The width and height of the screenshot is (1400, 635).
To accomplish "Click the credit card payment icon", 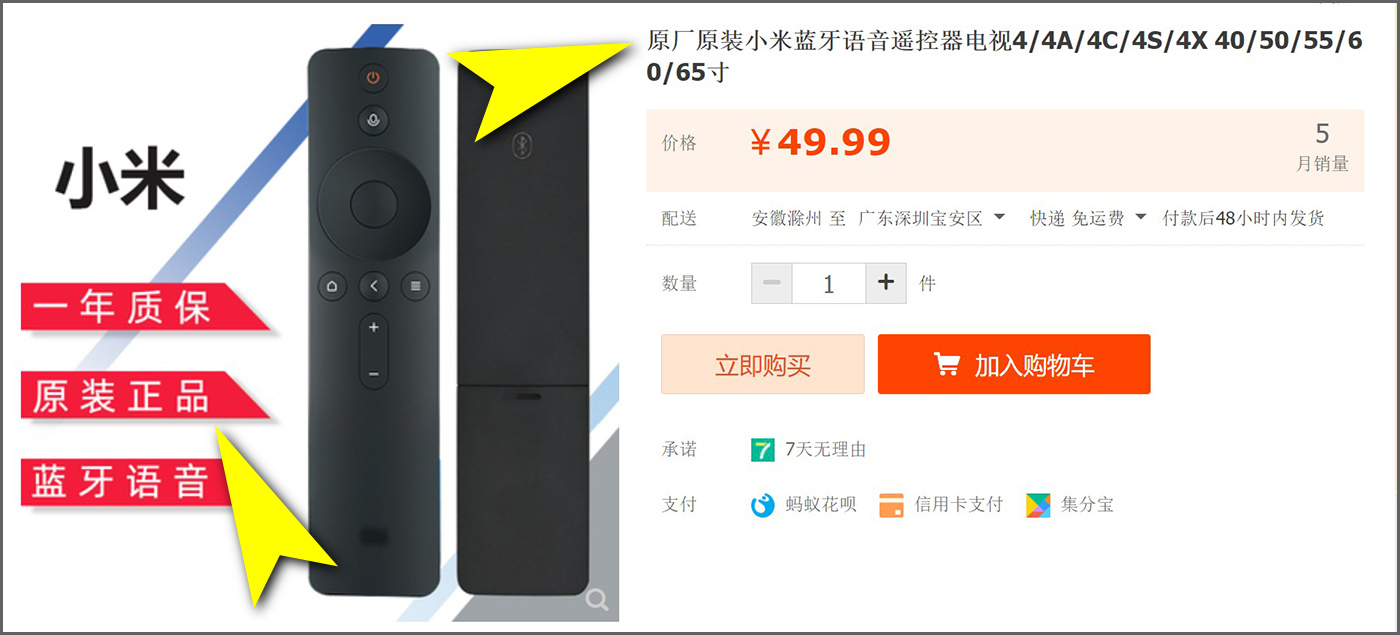I will pos(891,505).
